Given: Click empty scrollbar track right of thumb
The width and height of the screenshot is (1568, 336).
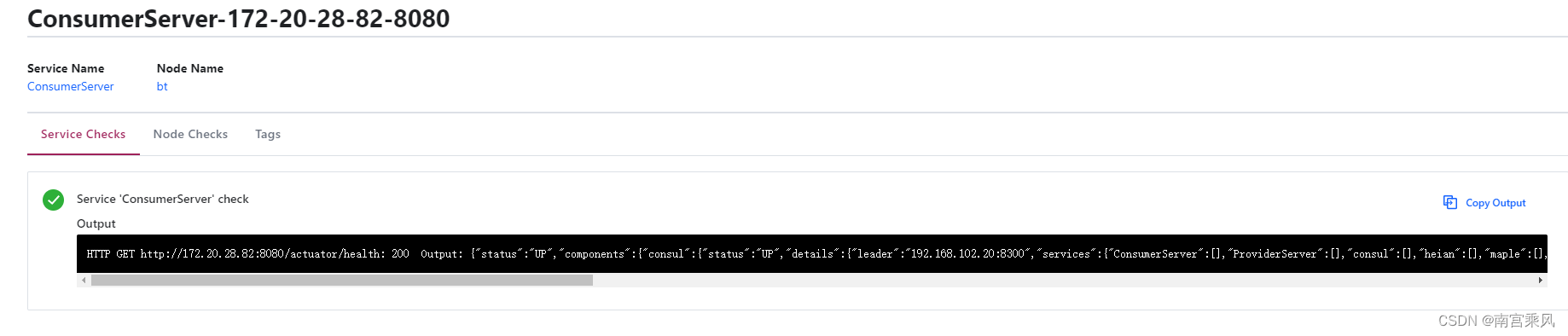Looking at the screenshot, I should (x=1063, y=281).
